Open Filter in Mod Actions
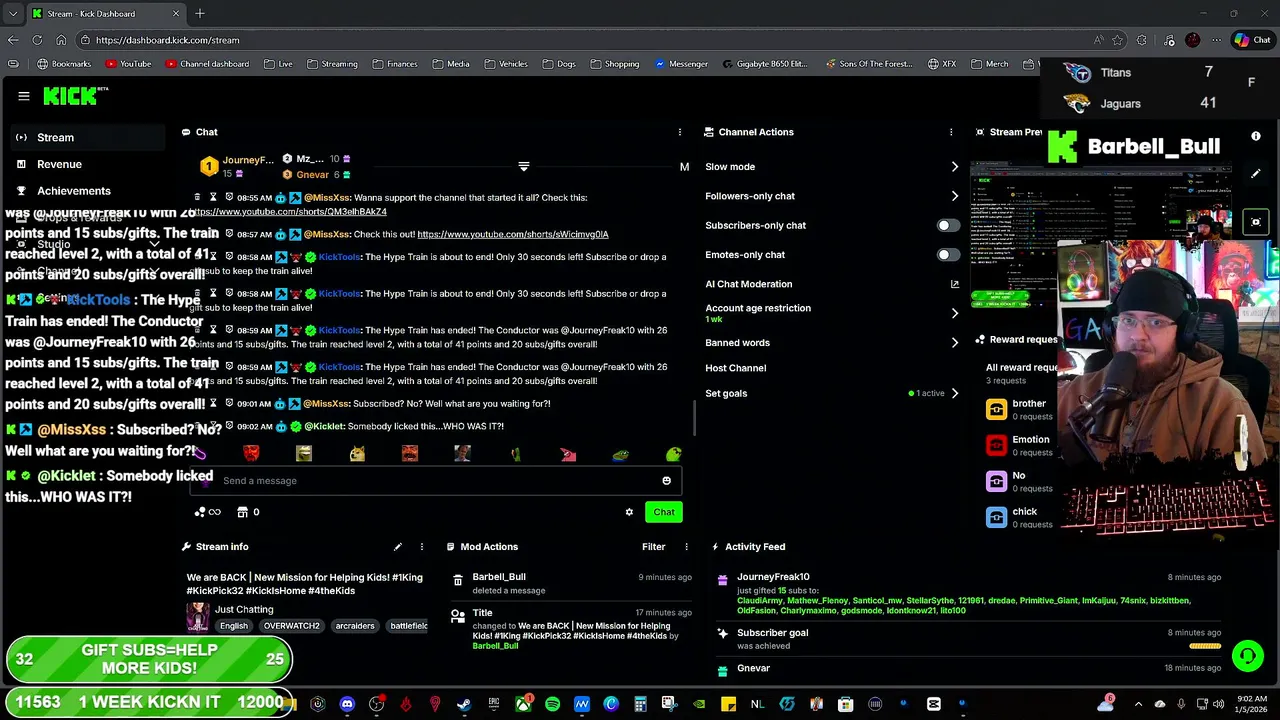The width and height of the screenshot is (1280, 720). click(x=653, y=547)
